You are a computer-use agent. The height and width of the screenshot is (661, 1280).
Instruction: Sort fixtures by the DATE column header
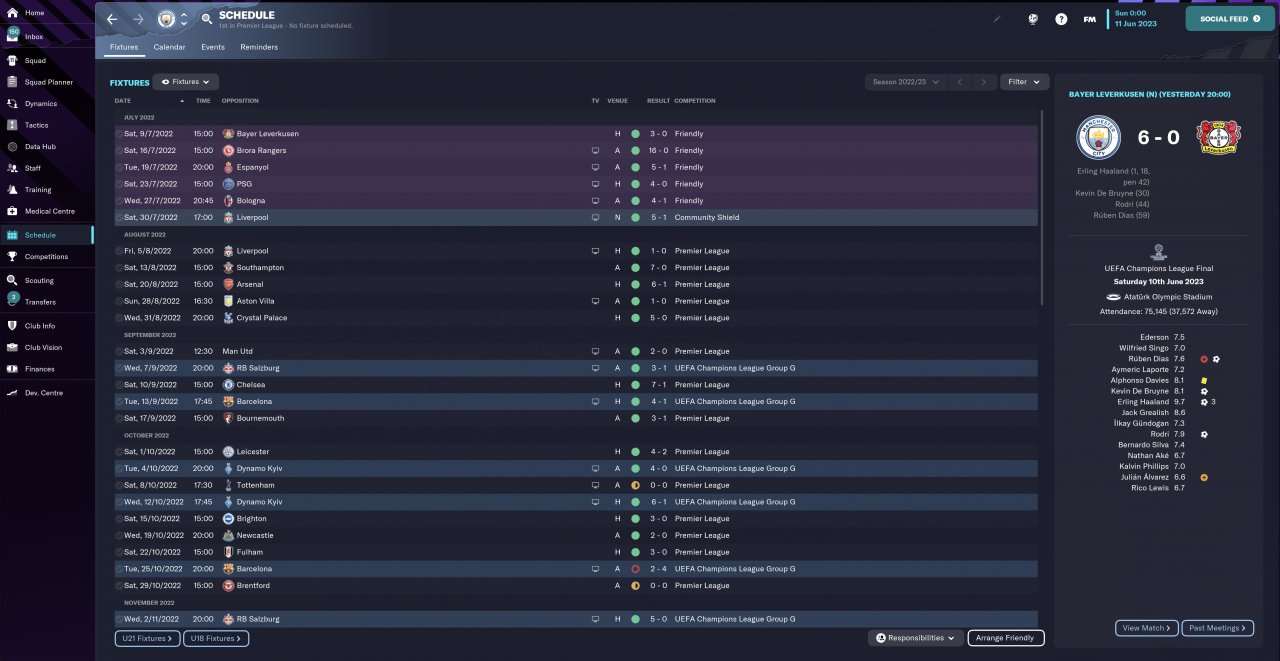click(123, 101)
